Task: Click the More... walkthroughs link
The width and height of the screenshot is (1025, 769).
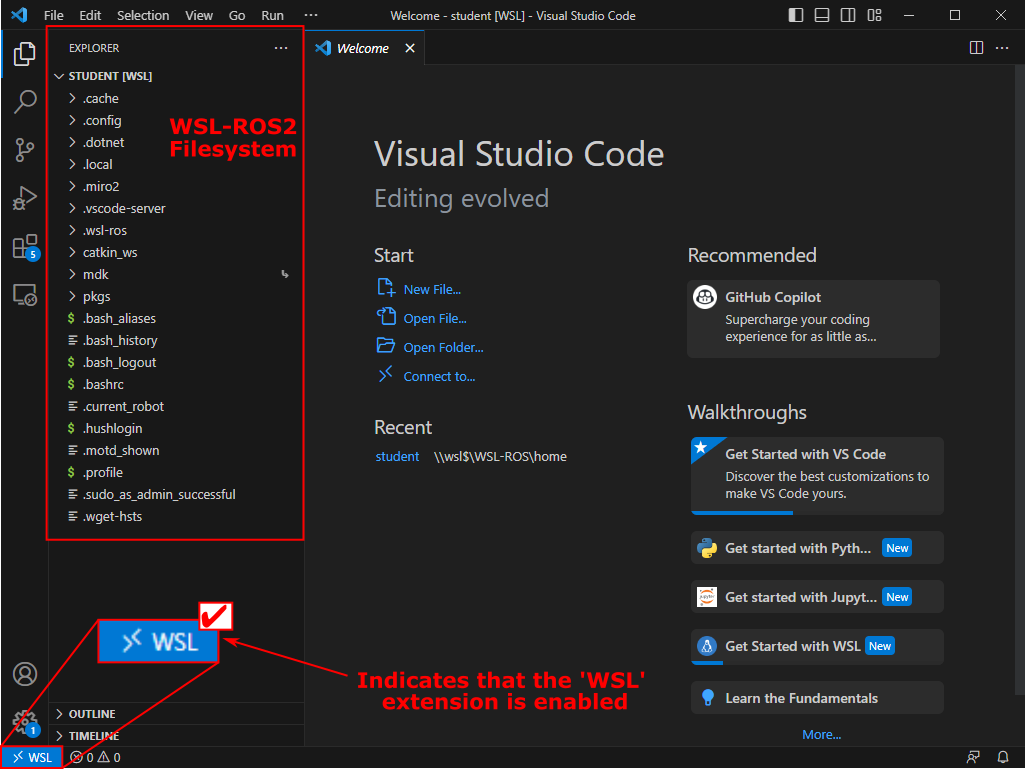Action: coord(822,734)
